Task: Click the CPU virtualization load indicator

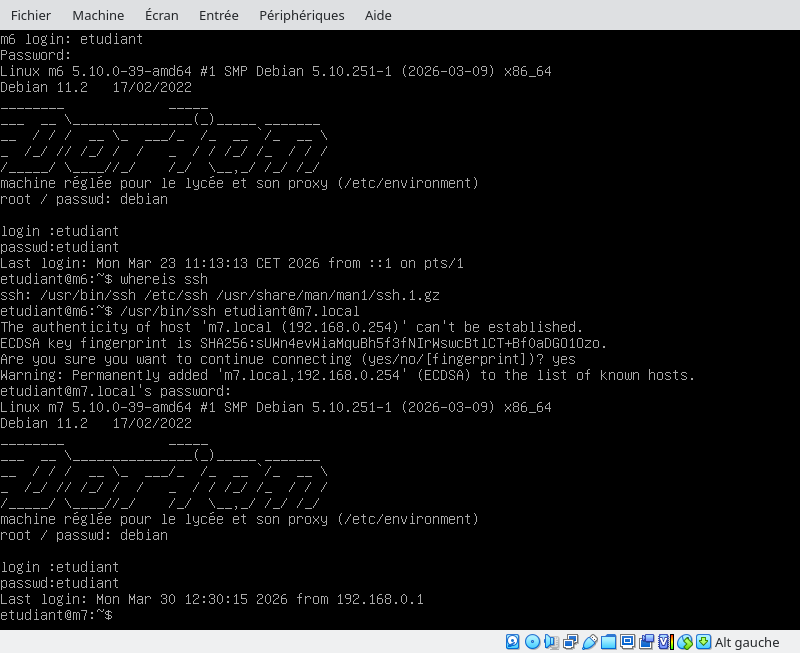Action: 666,642
